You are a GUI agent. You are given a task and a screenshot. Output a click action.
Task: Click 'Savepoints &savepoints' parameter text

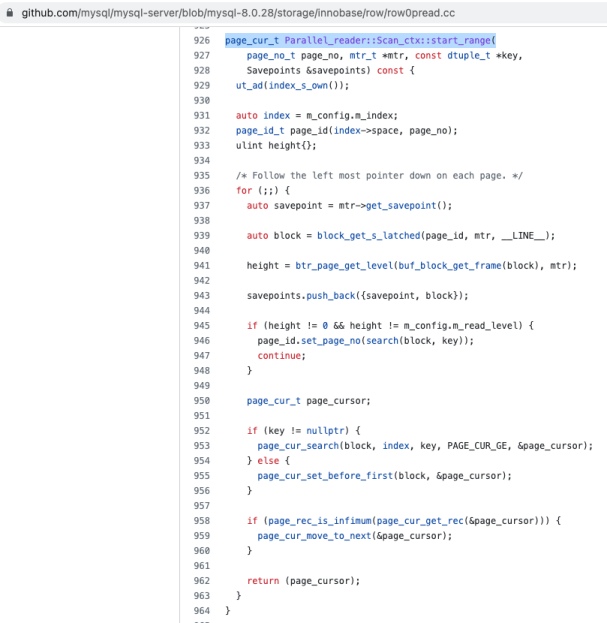click(306, 71)
